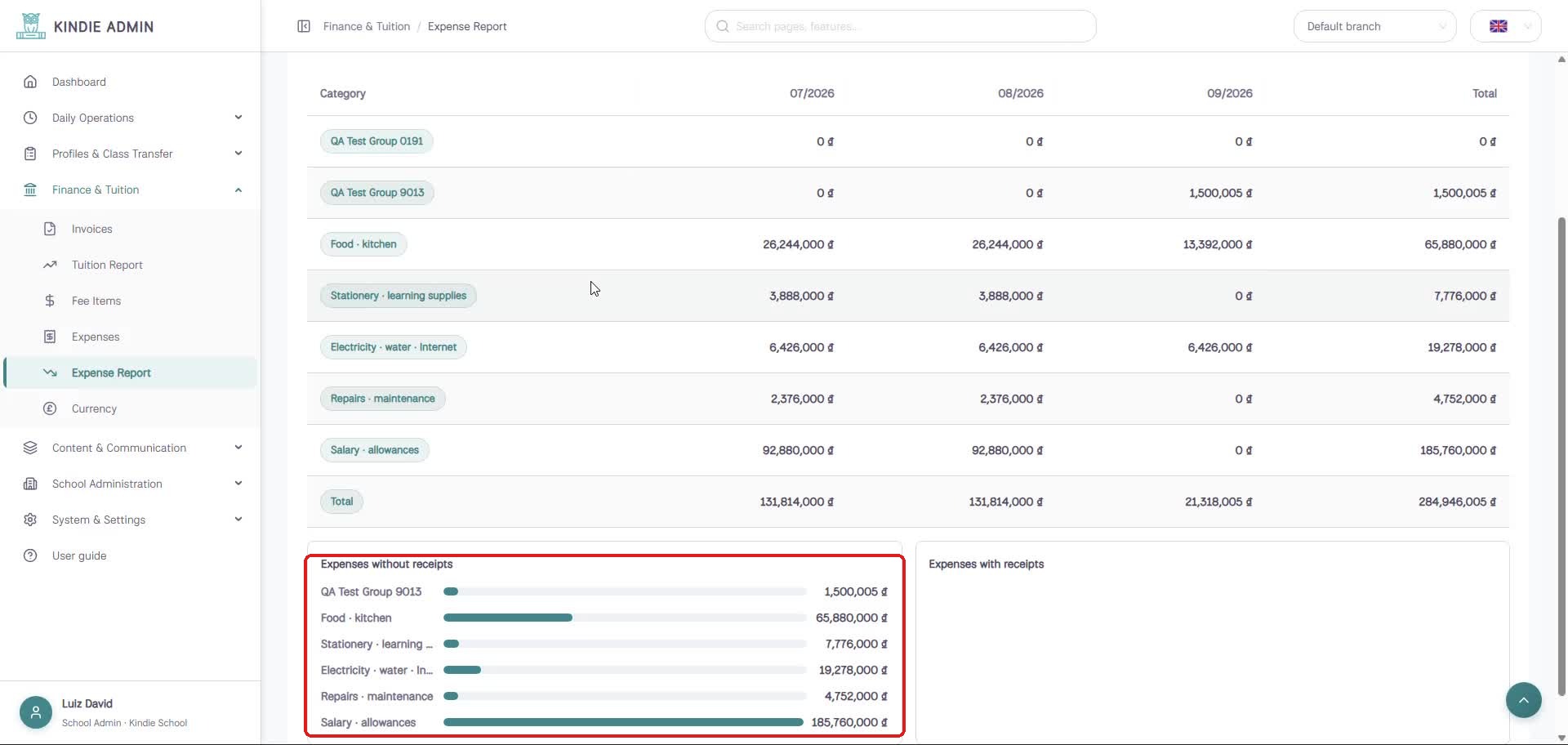Click the School Administration building icon
1568x745 pixels.
tap(30, 484)
